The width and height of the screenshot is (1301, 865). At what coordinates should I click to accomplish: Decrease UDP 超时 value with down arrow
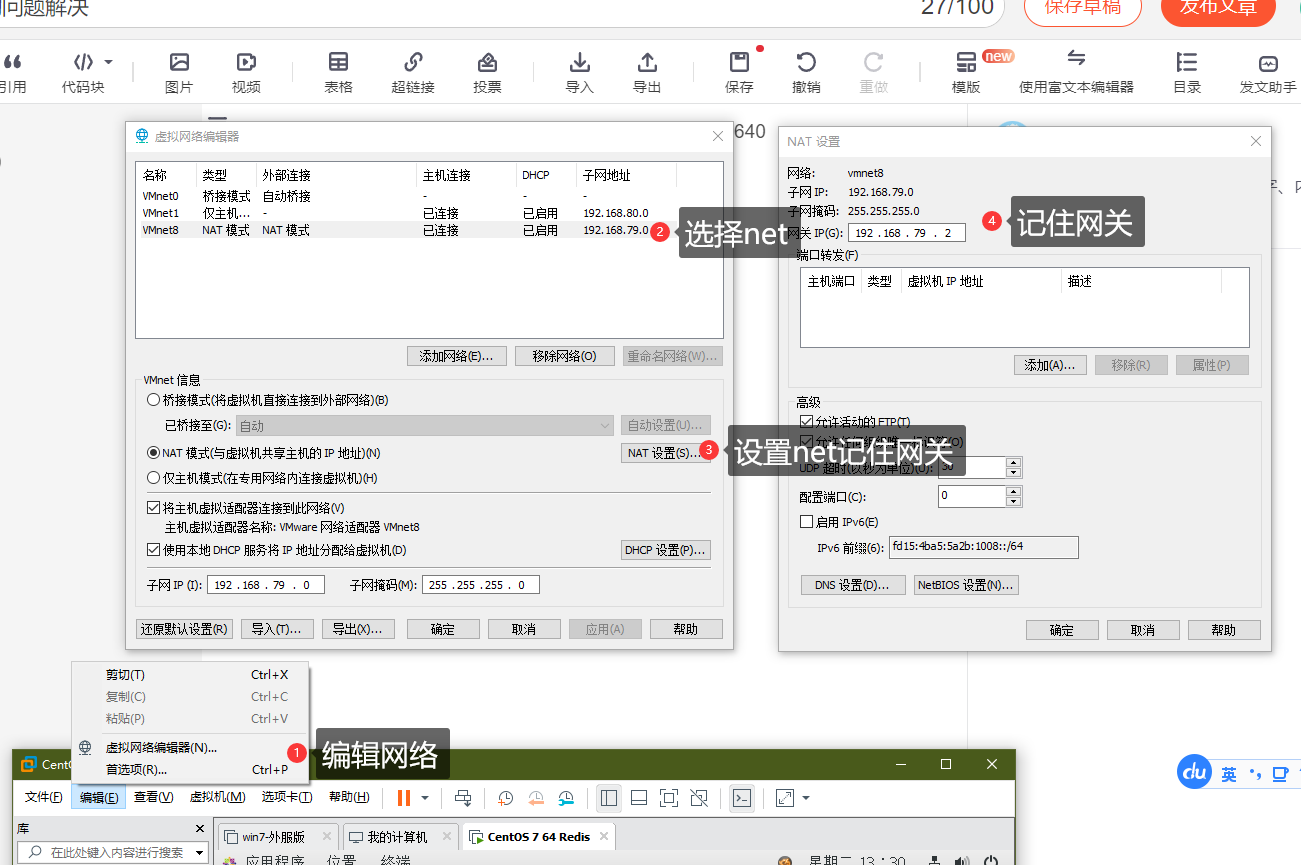click(x=1014, y=472)
